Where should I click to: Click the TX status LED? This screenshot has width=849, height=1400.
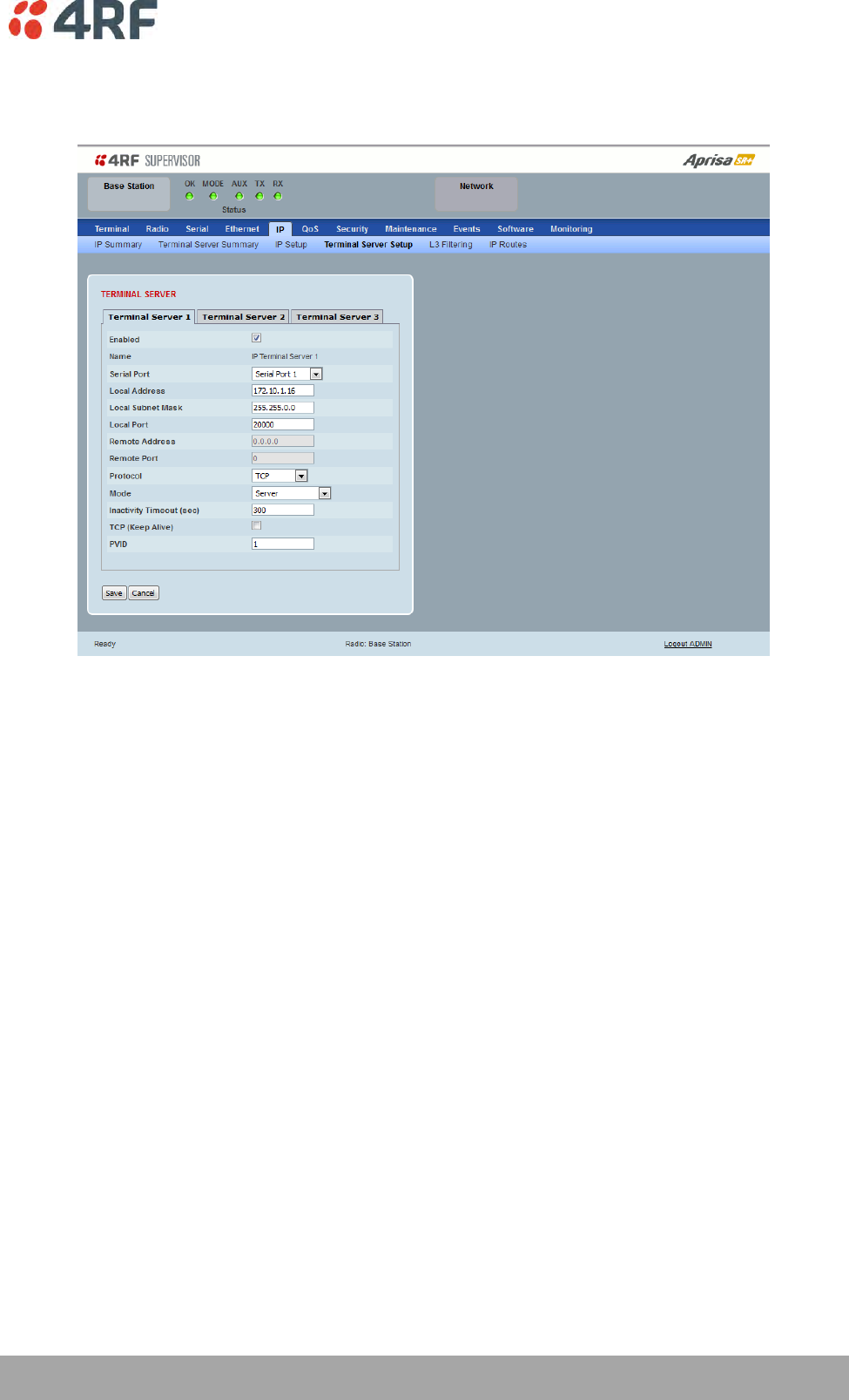click(x=259, y=196)
